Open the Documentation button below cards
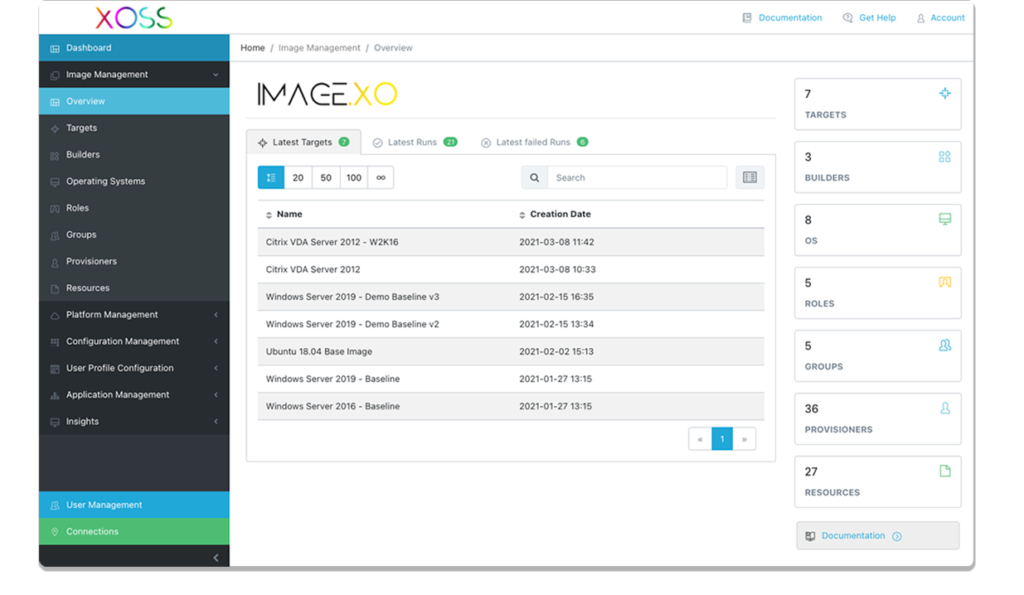 tap(878, 536)
